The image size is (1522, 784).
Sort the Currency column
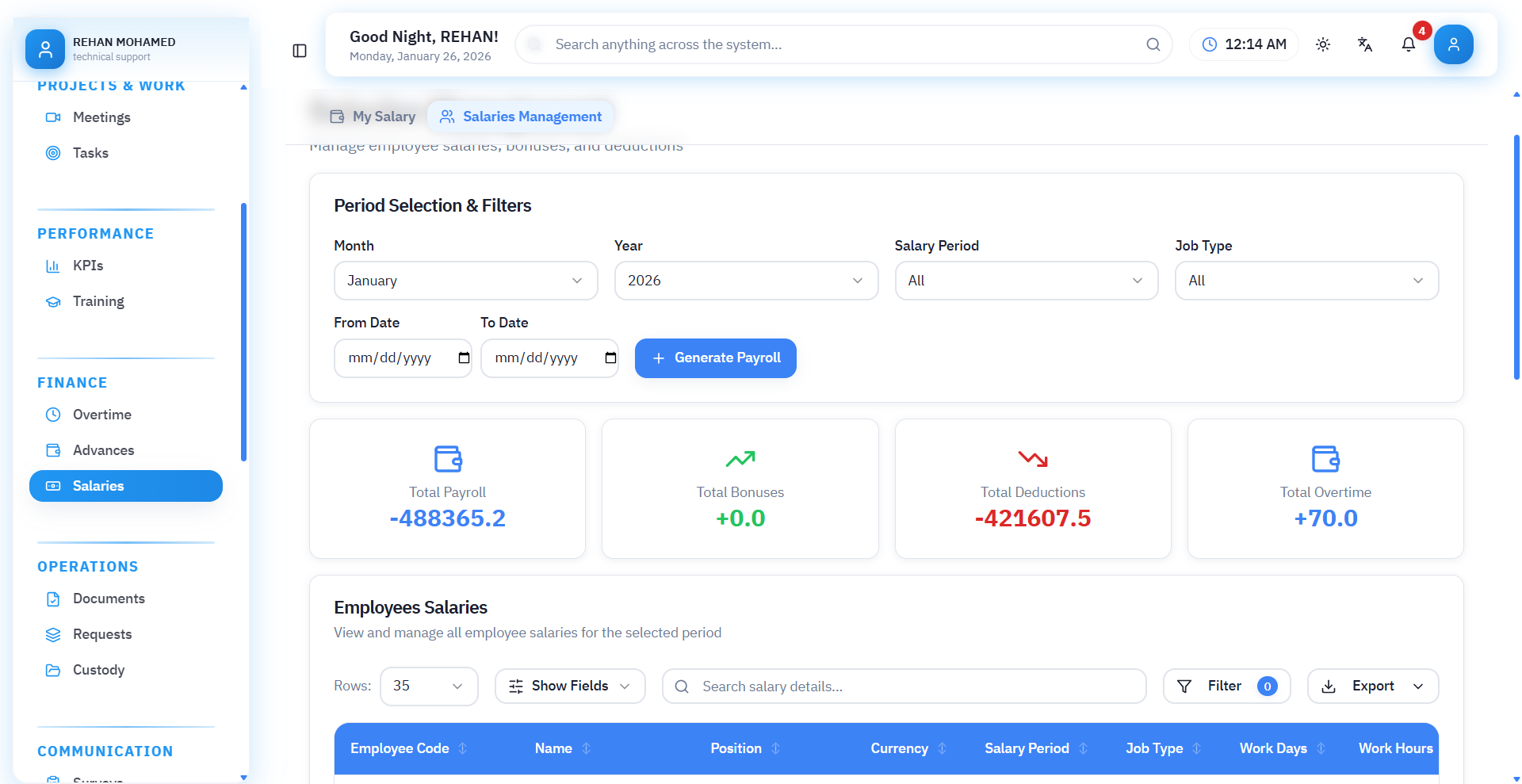tap(942, 748)
